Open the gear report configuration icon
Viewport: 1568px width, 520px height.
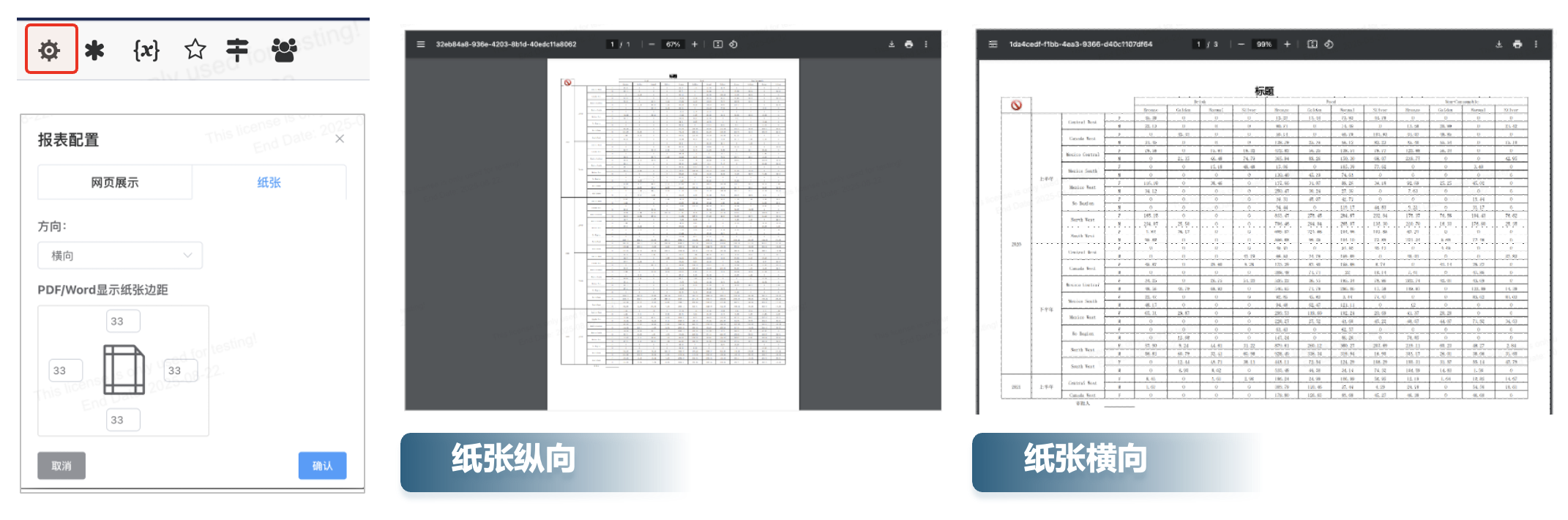49,51
